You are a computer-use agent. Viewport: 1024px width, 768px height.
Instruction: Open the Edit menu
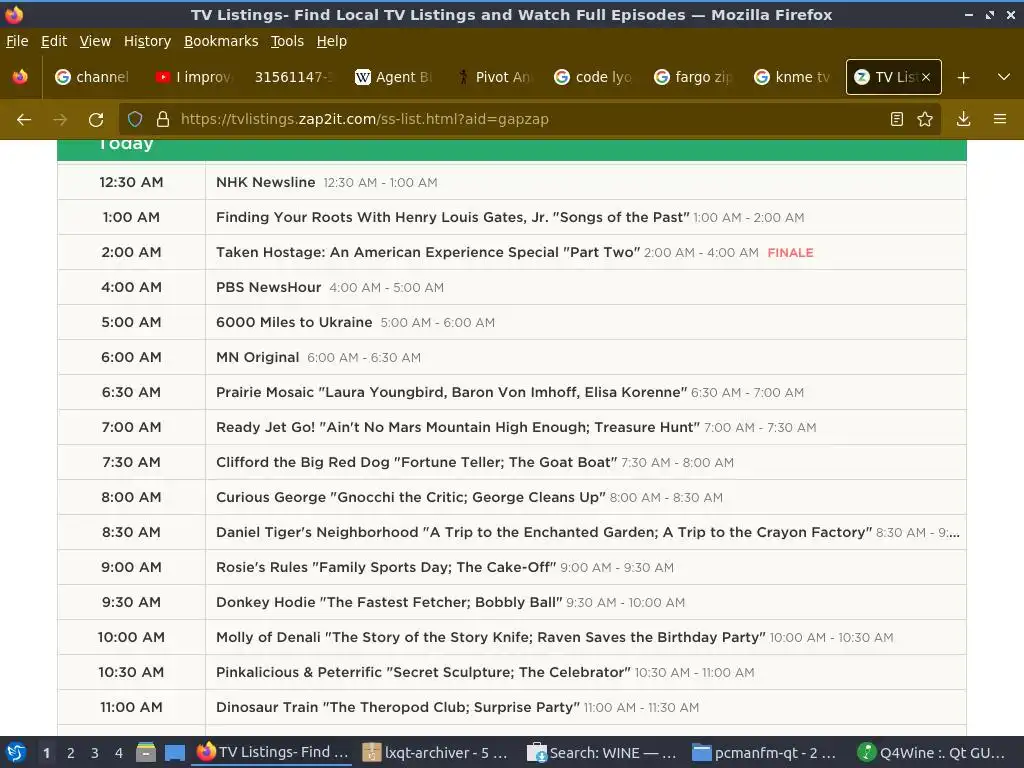tap(54, 41)
